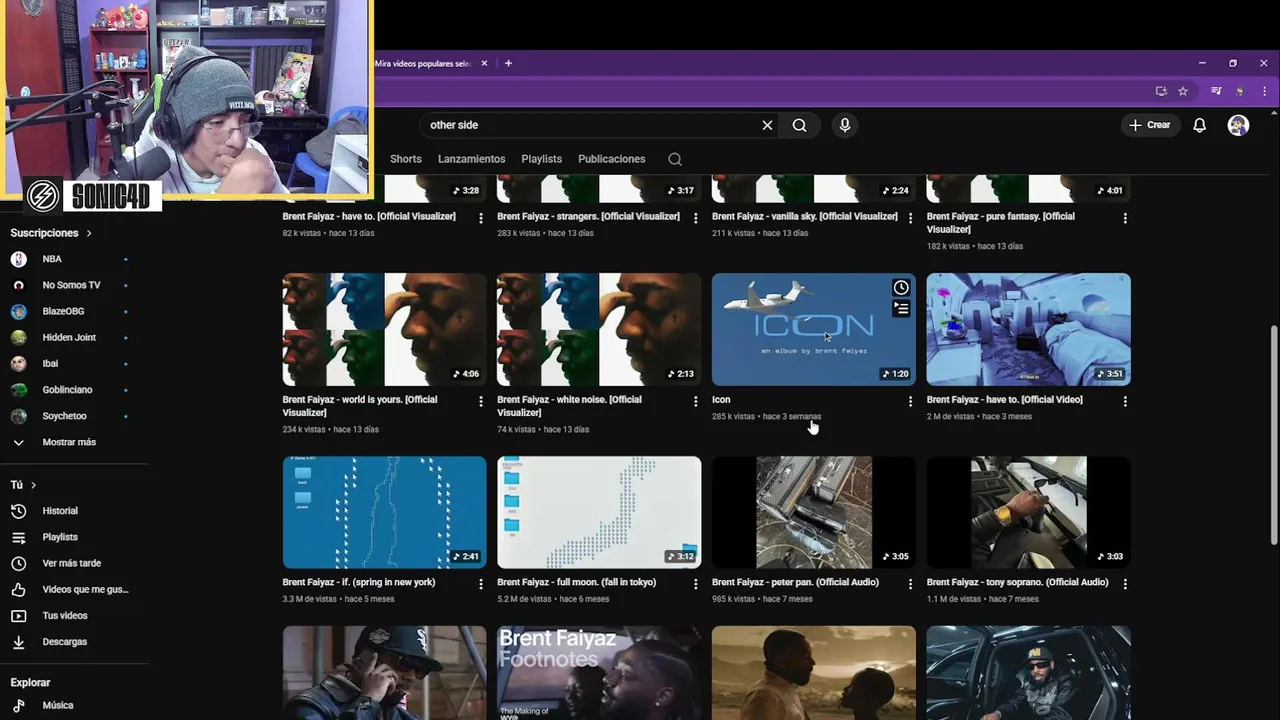Open options for 'white noise.' video
The image size is (1280, 720).
click(696, 401)
